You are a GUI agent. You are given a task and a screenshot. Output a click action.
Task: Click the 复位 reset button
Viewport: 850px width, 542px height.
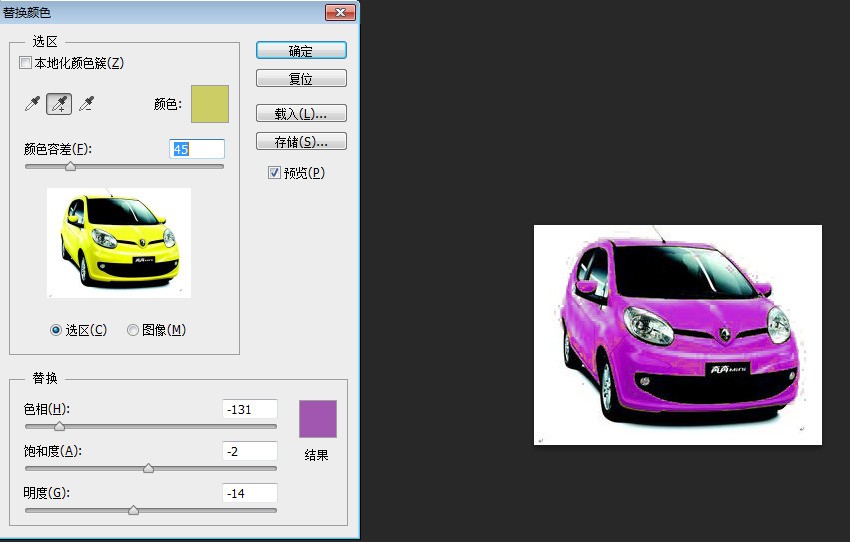[x=301, y=79]
